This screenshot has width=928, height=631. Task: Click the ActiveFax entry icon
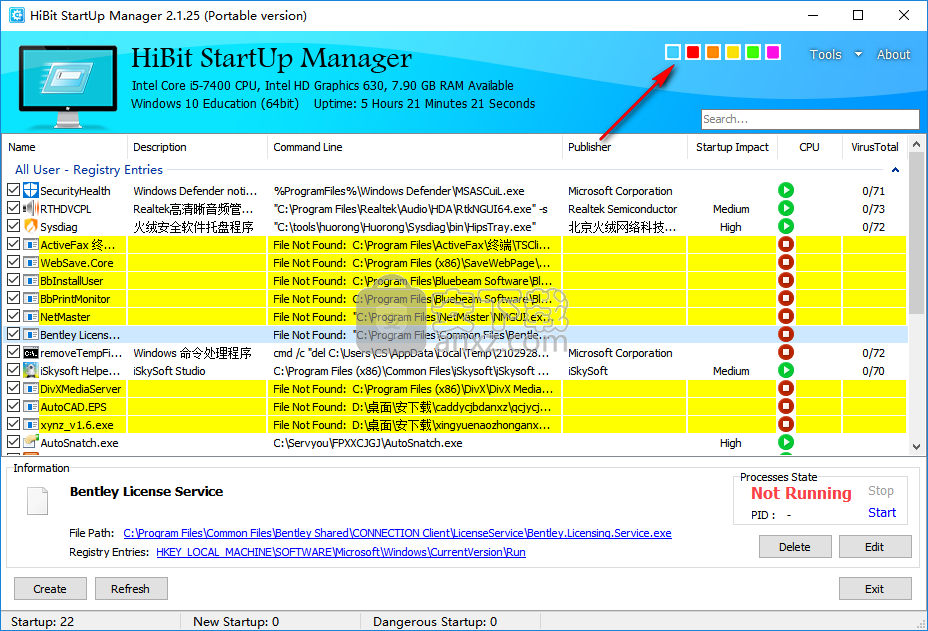(31, 244)
